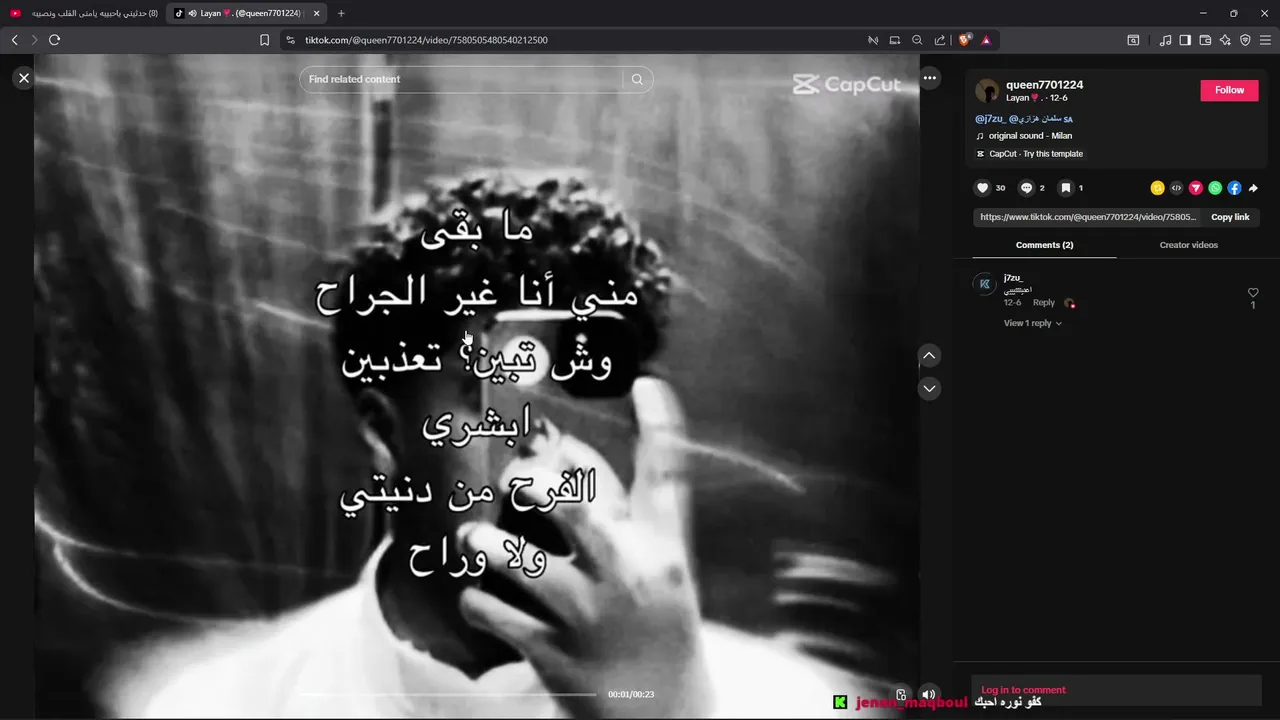1280x720 pixels.
Task: Click the zoom-out magnifier in address bar
Action: (917, 40)
